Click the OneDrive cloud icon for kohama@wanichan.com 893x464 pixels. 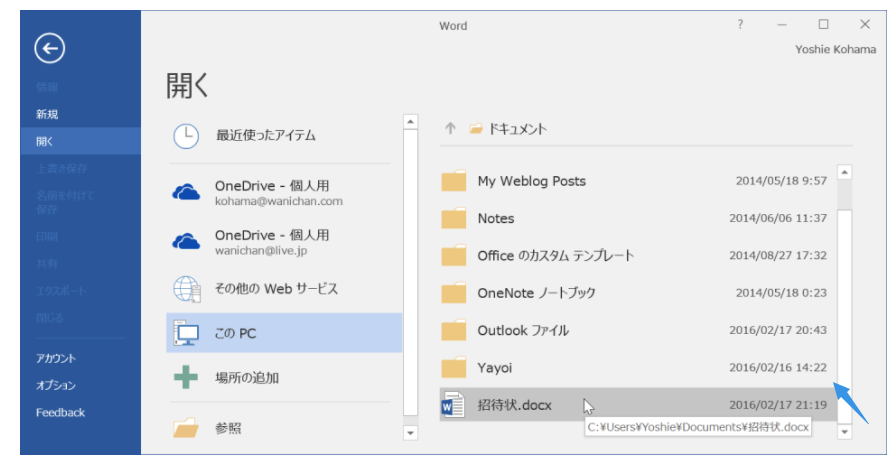(186, 192)
